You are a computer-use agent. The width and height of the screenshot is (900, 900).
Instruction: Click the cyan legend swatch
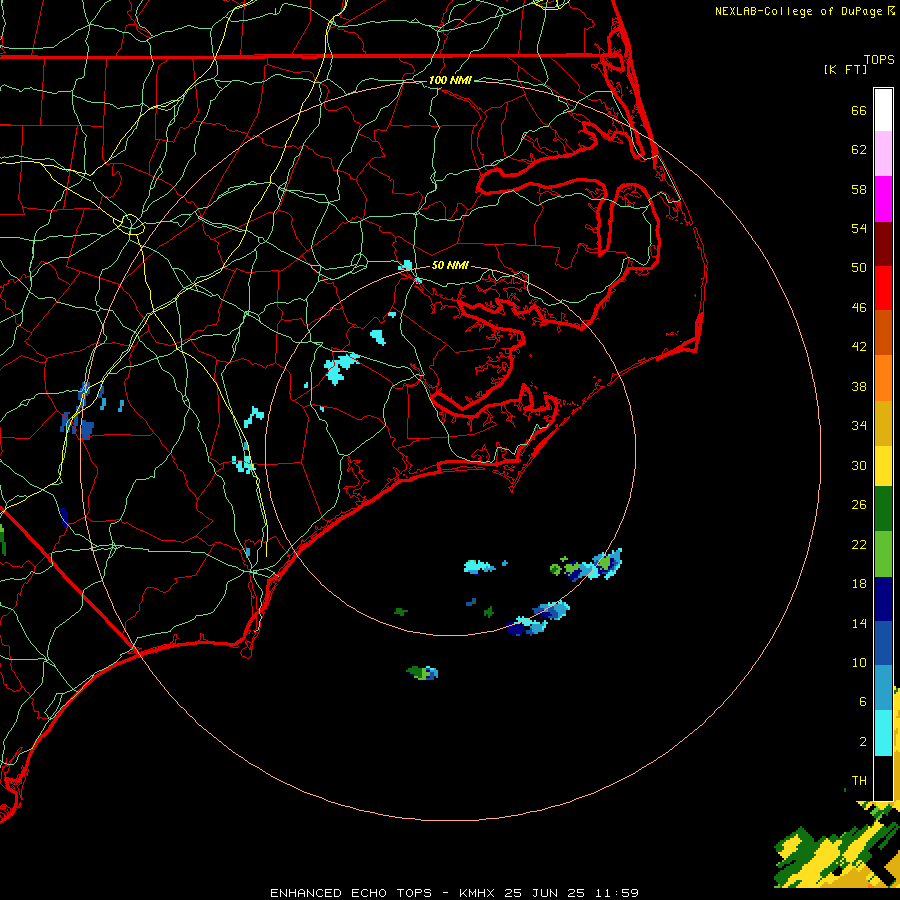point(883,733)
